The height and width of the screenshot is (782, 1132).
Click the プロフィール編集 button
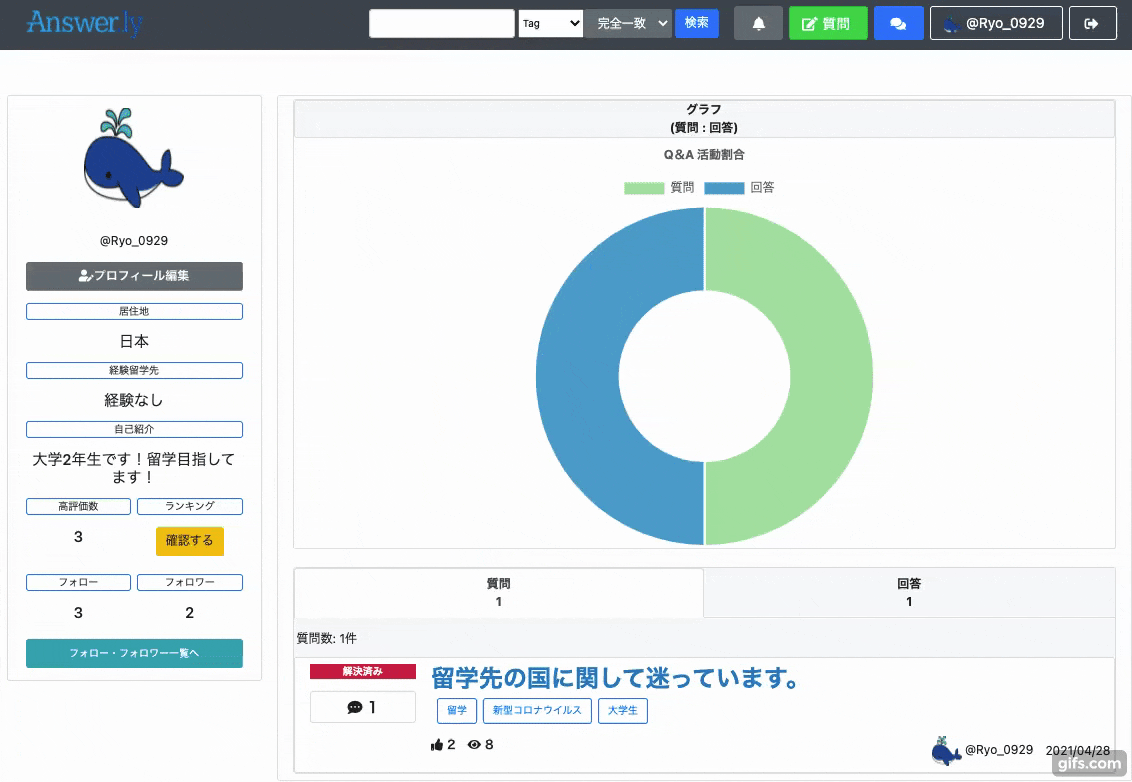coord(134,276)
